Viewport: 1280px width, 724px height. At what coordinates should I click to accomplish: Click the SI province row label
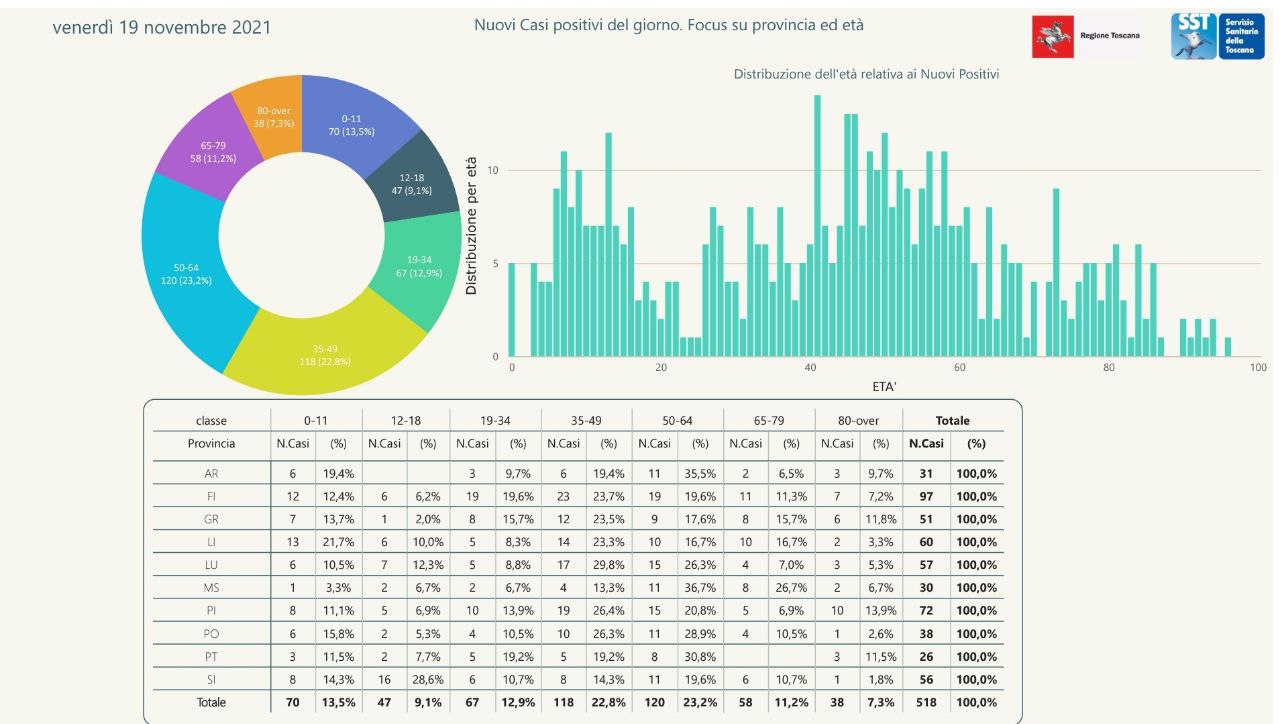click(x=211, y=679)
